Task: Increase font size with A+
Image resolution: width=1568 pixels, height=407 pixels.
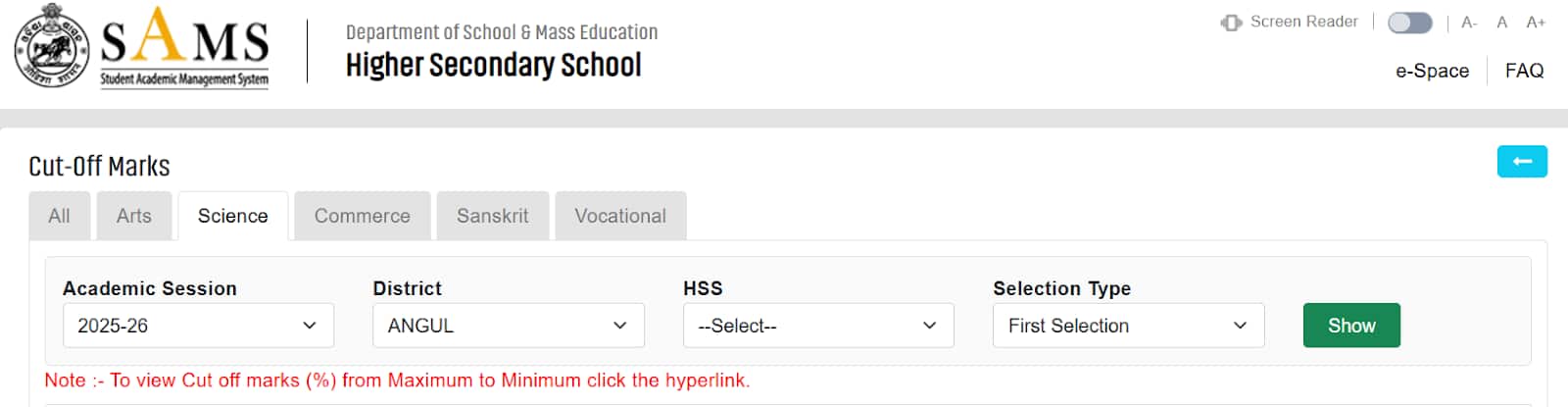Action: click(1536, 23)
